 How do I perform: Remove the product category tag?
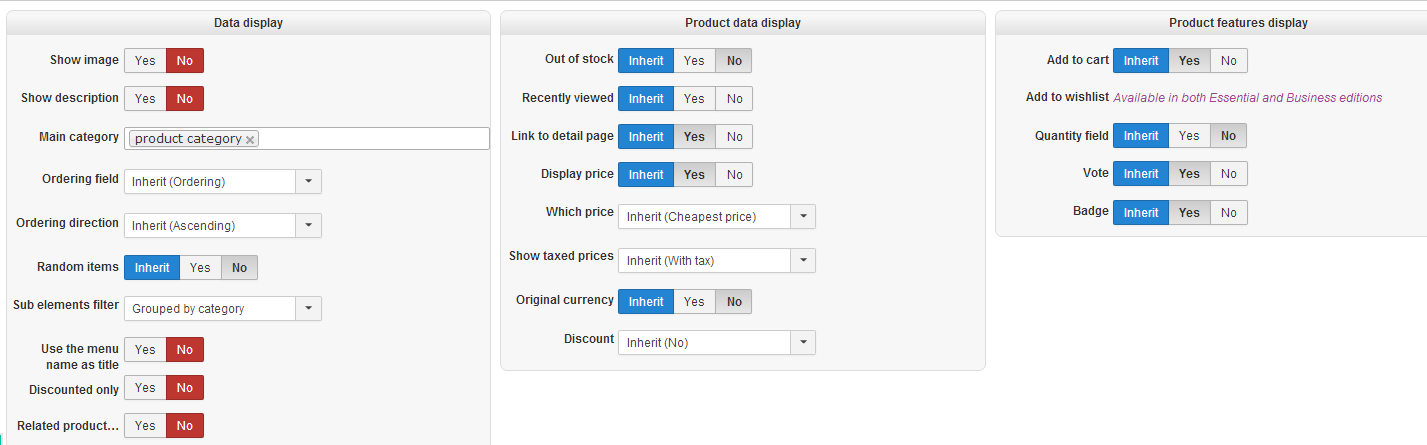[x=250, y=140]
